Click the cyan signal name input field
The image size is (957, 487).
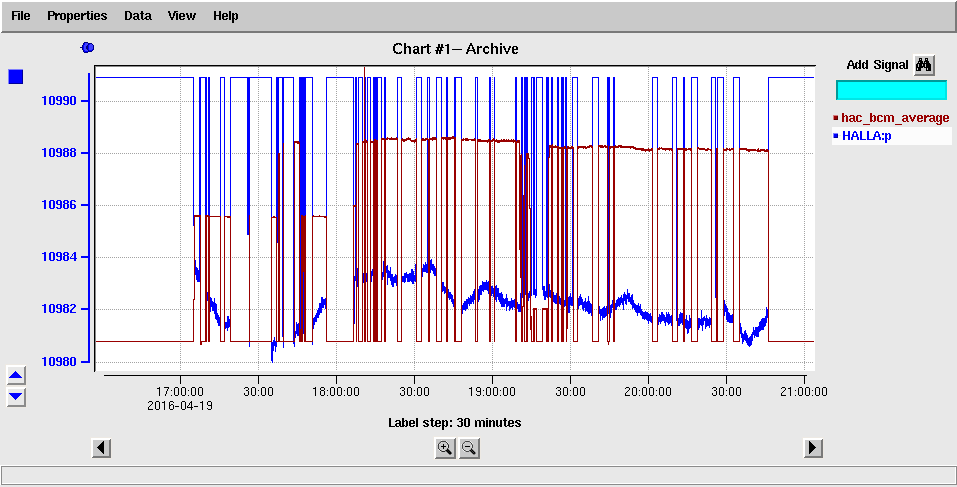[x=891, y=90]
